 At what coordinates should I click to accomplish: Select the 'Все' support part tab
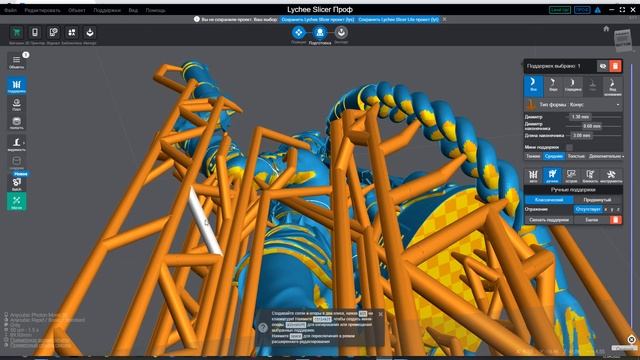click(x=533, y=85)
